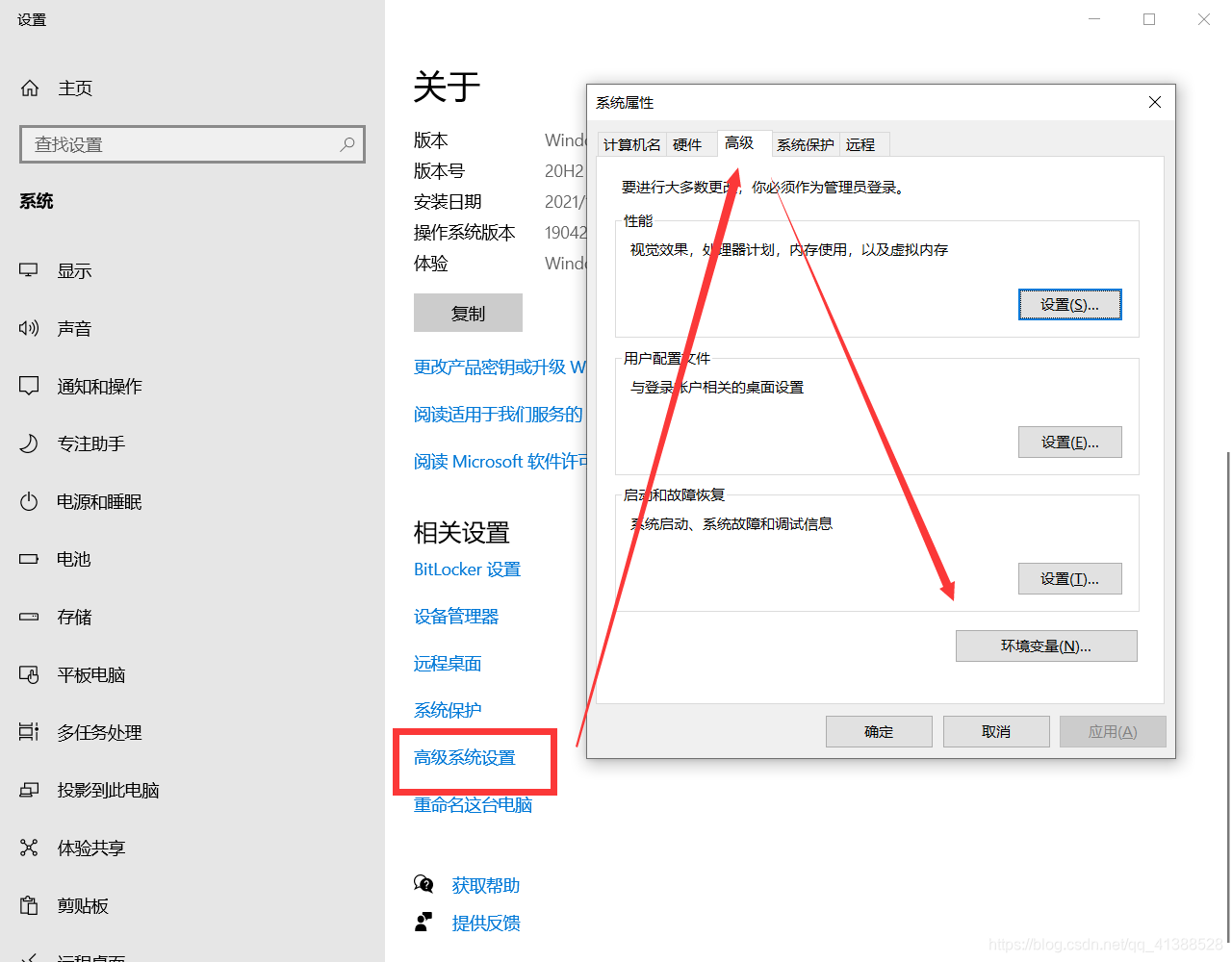The image size is (1232, 962).
Task: Open the 电池 battery icon
Action: point(29,560)
